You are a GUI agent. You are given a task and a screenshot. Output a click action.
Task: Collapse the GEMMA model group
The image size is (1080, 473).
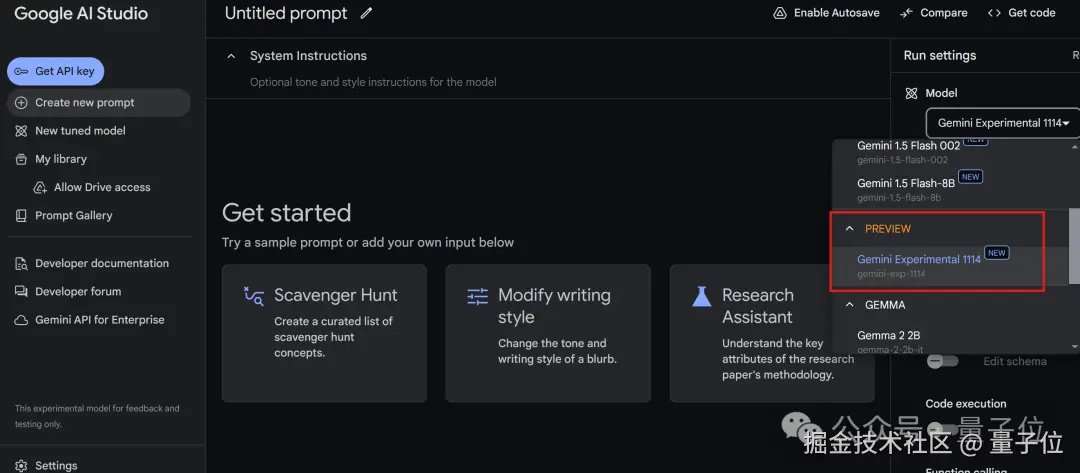(850, 305)
